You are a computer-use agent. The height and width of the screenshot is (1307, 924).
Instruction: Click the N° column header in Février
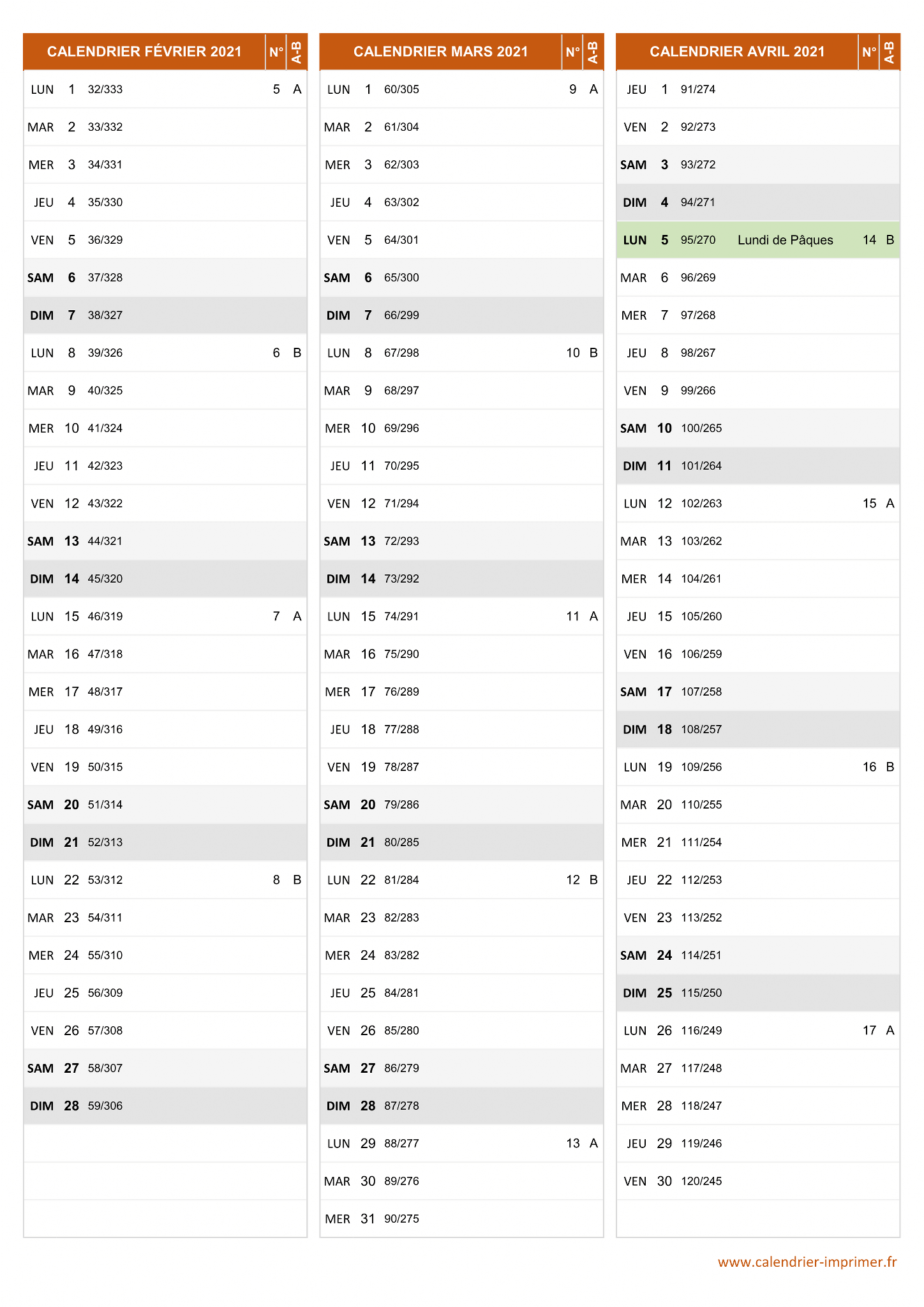[276, 52]
